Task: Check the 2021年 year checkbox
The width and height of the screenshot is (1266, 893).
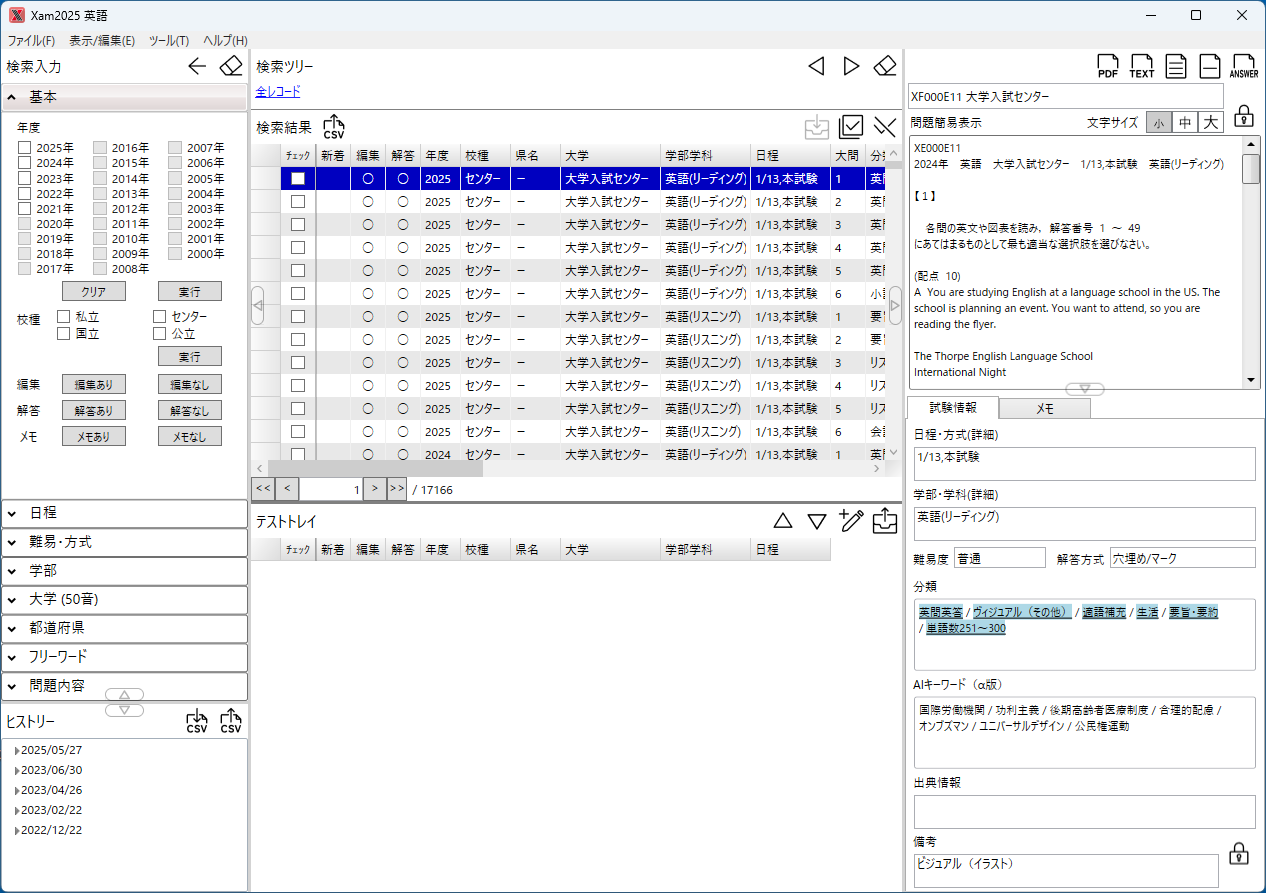Action: pos(24,209)
